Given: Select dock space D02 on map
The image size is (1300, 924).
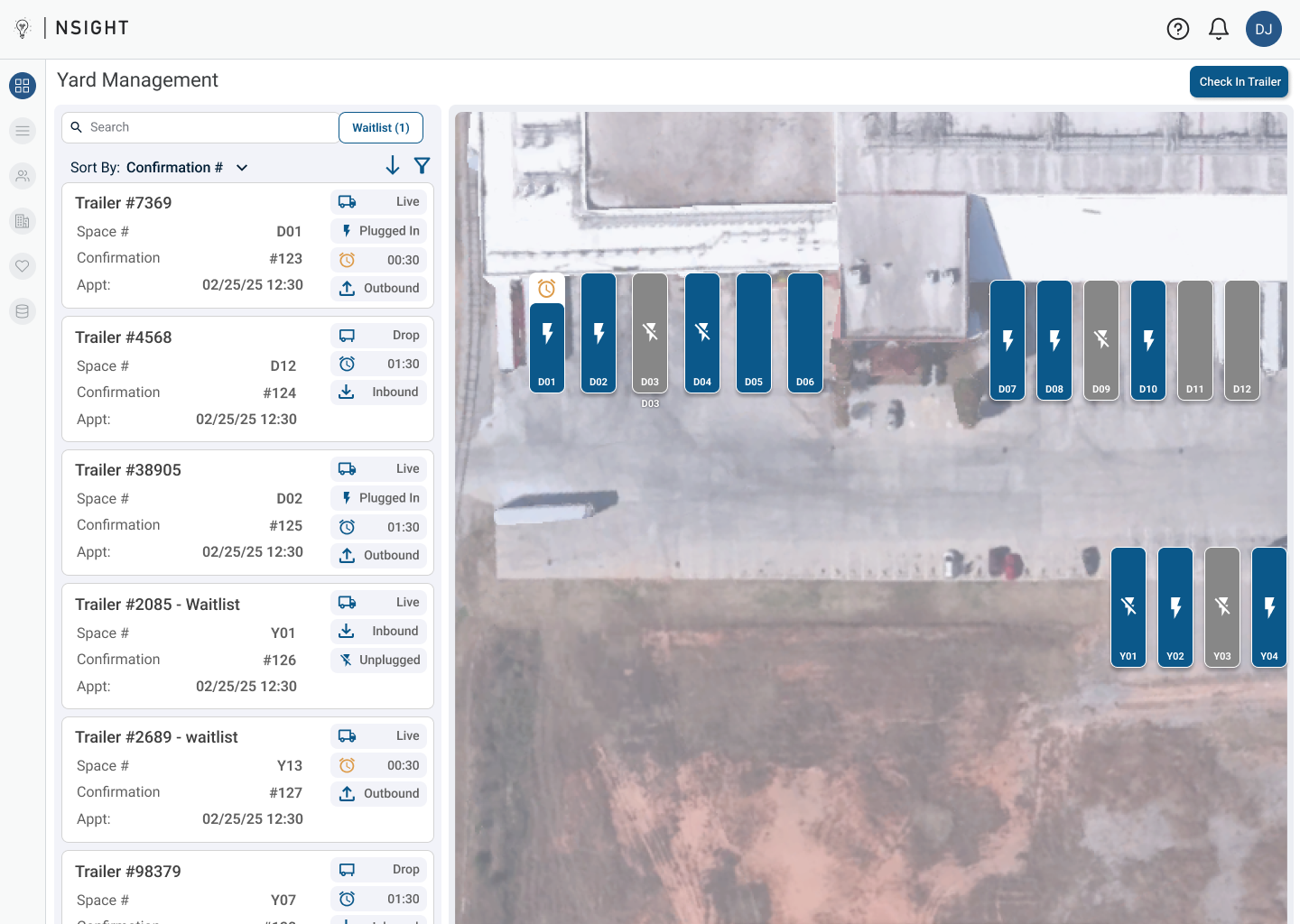Looking at the screenshot, I should [x=599, y=333].
